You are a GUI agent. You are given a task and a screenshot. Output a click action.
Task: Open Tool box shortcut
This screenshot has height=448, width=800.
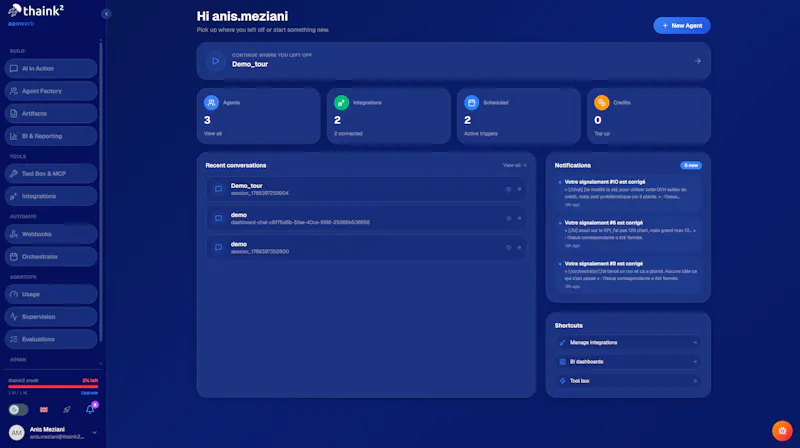(628, 381)
